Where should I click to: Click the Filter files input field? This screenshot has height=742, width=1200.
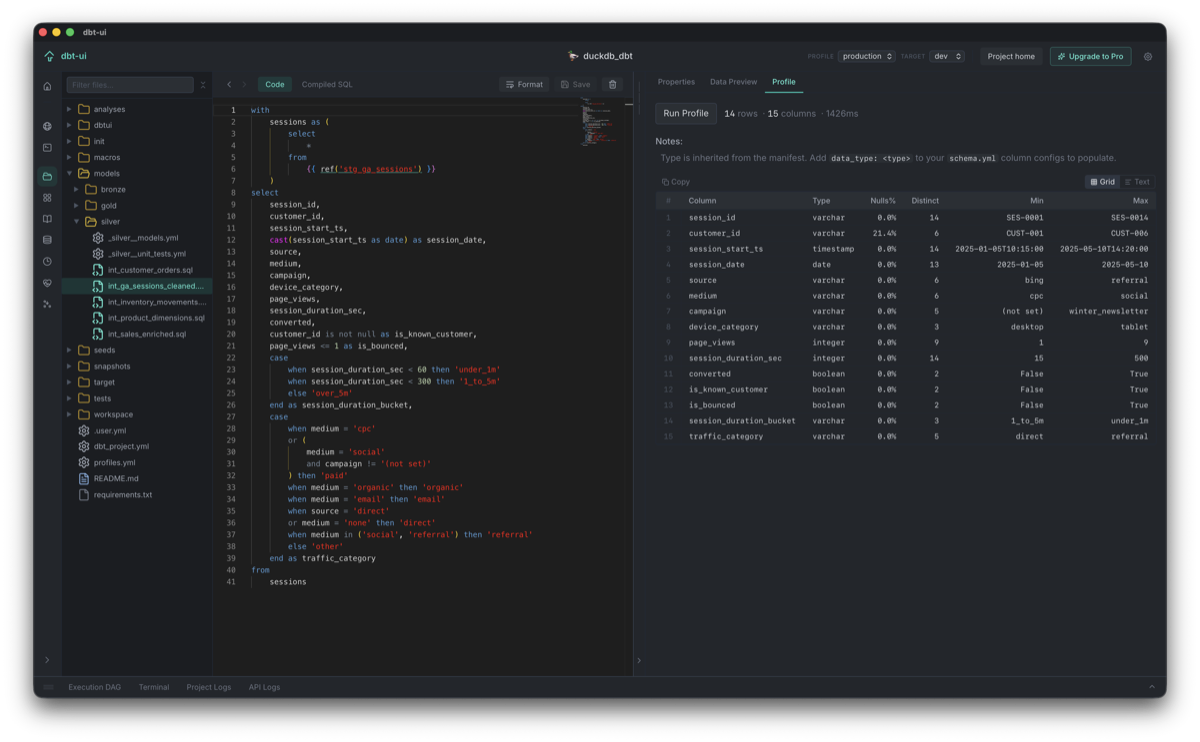(130, 85)
